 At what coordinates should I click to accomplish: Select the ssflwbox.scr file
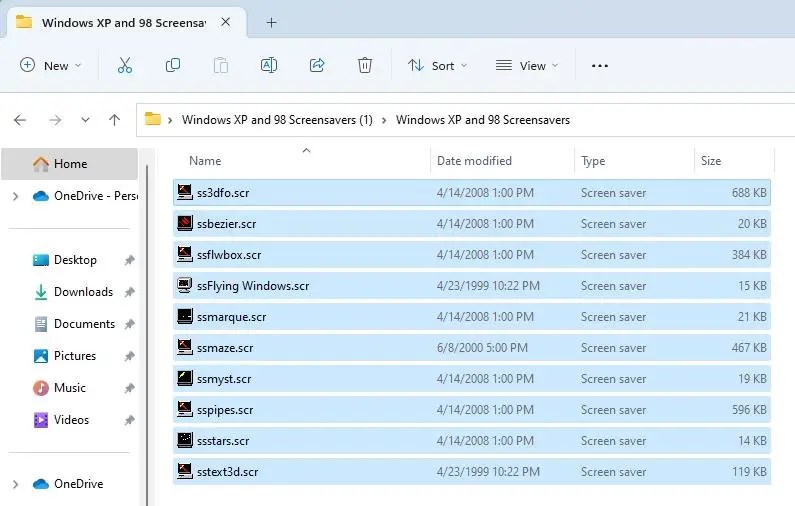tap(472, 255)
